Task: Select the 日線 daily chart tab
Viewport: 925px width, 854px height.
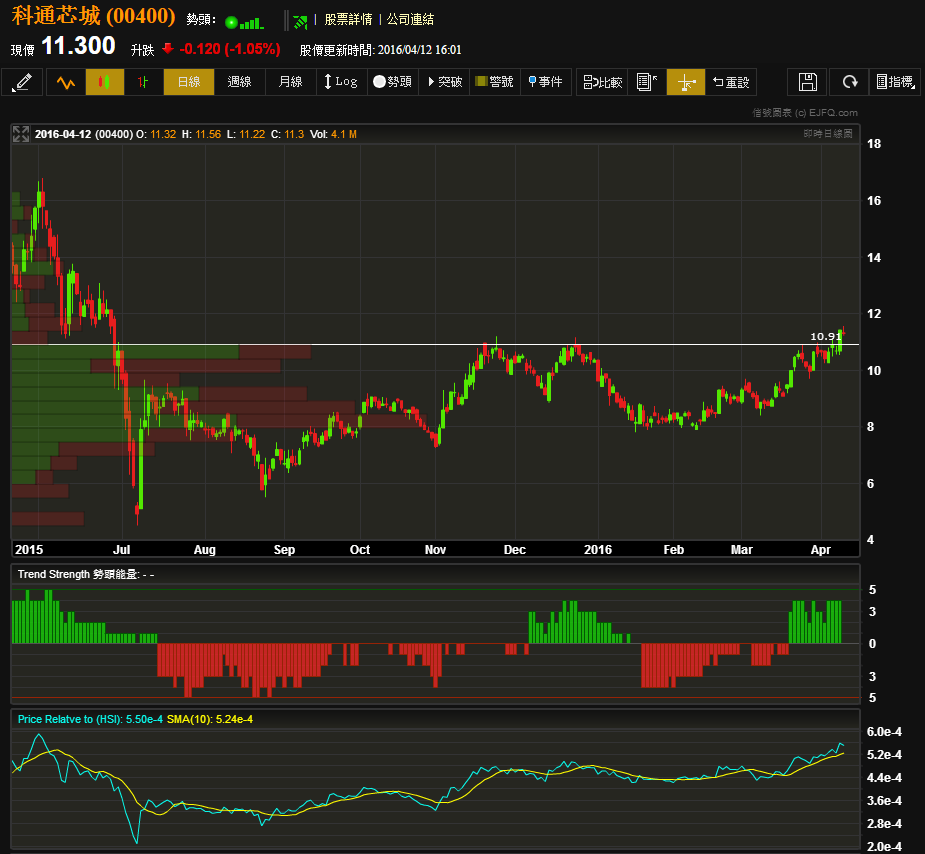Action: pyautogui.click(x=189, y=82)
